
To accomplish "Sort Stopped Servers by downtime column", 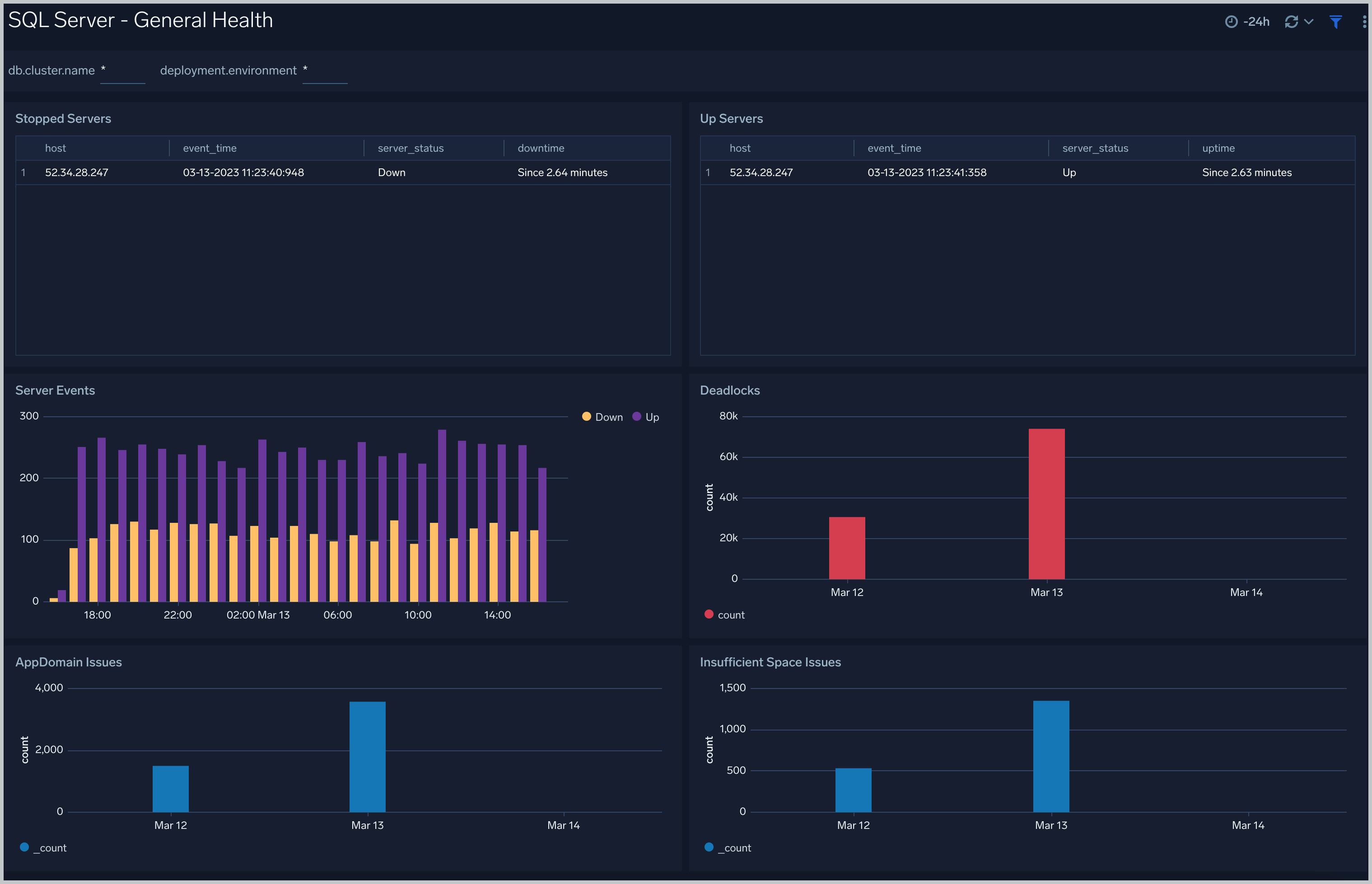I will 541,148.
